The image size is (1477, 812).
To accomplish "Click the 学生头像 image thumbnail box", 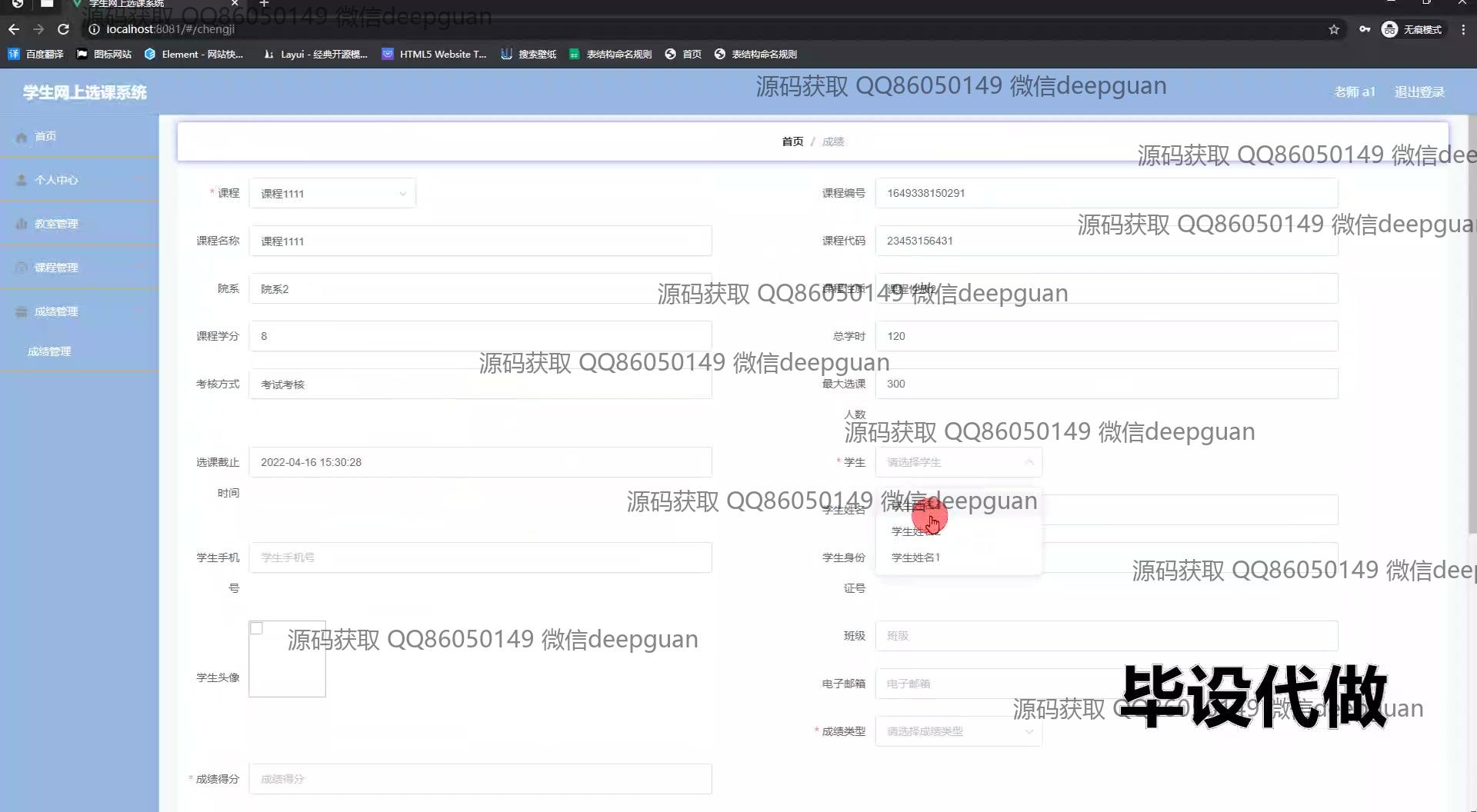I will coord(287,659).
